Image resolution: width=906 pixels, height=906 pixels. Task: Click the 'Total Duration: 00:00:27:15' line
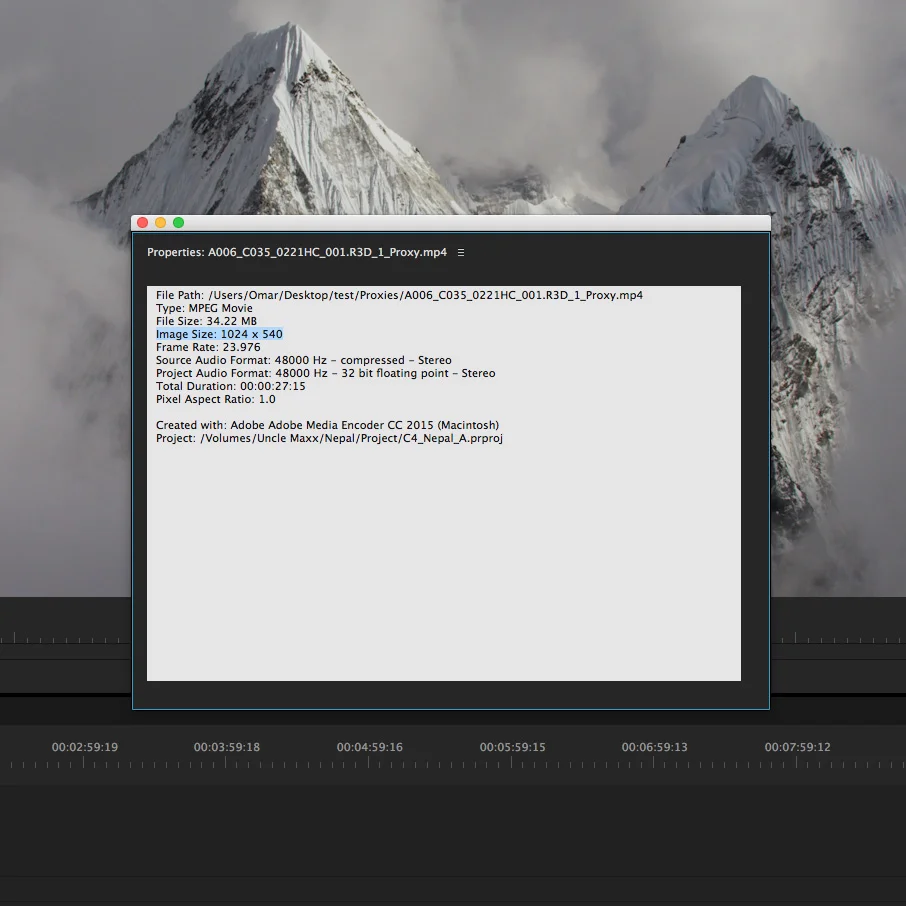tap(231, 386)
